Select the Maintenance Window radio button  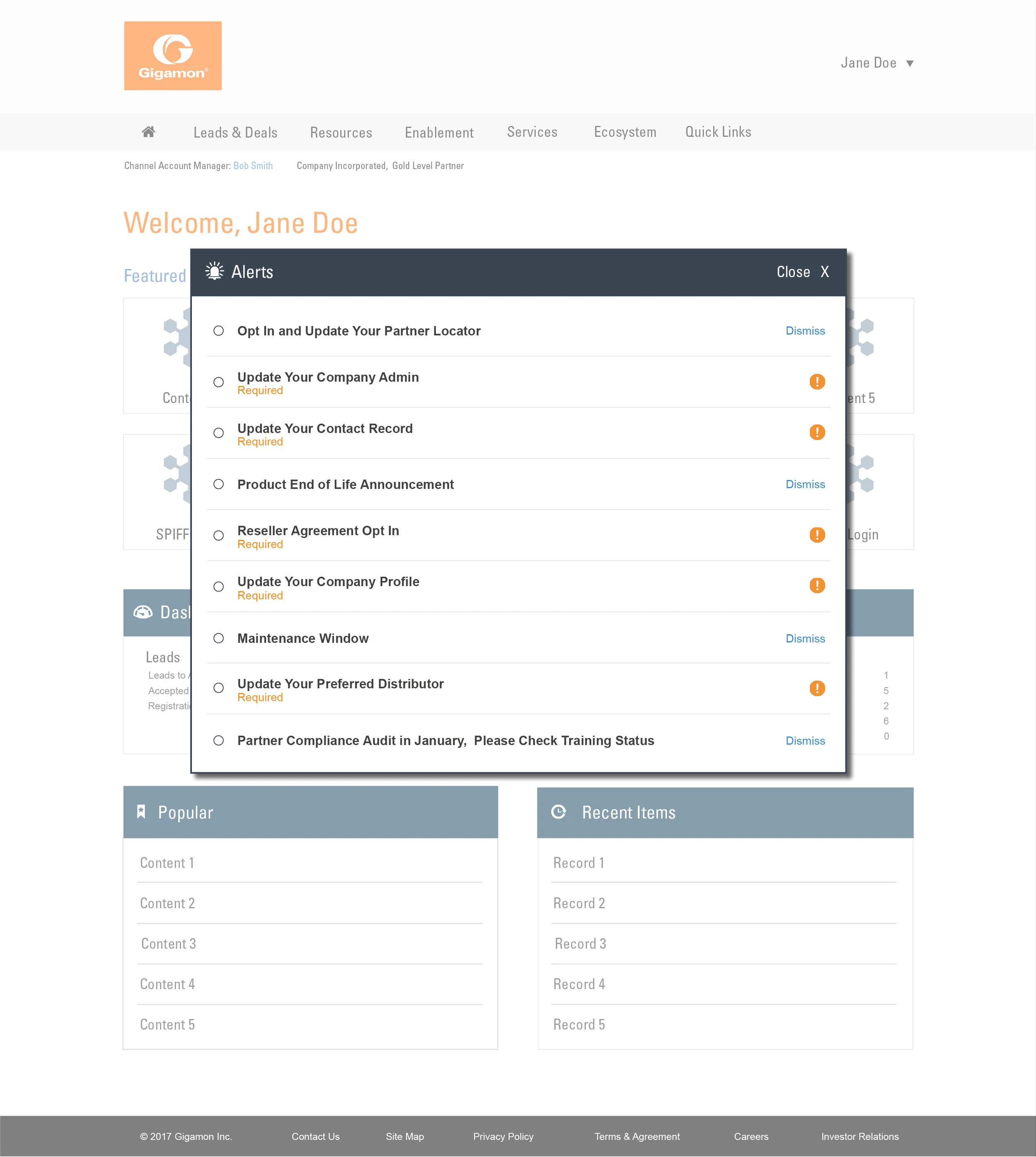[218, 638]
